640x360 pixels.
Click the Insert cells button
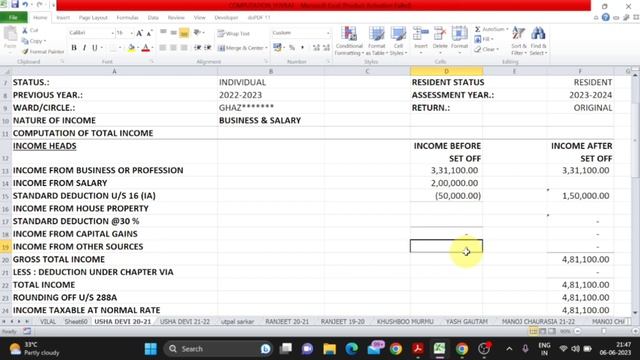[x=421, y=40]
